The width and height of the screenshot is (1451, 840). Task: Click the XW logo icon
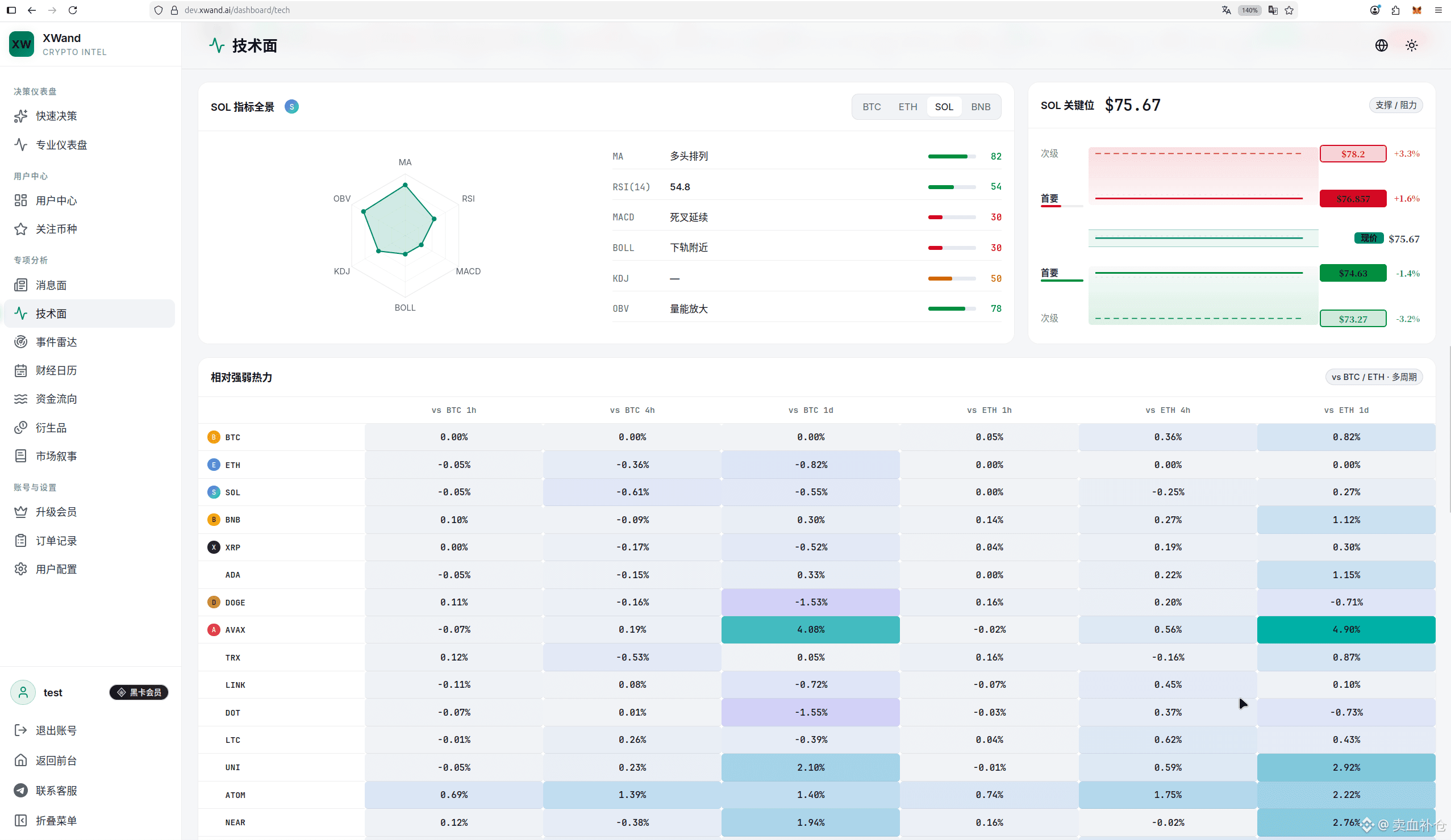(x=22, y=44)
